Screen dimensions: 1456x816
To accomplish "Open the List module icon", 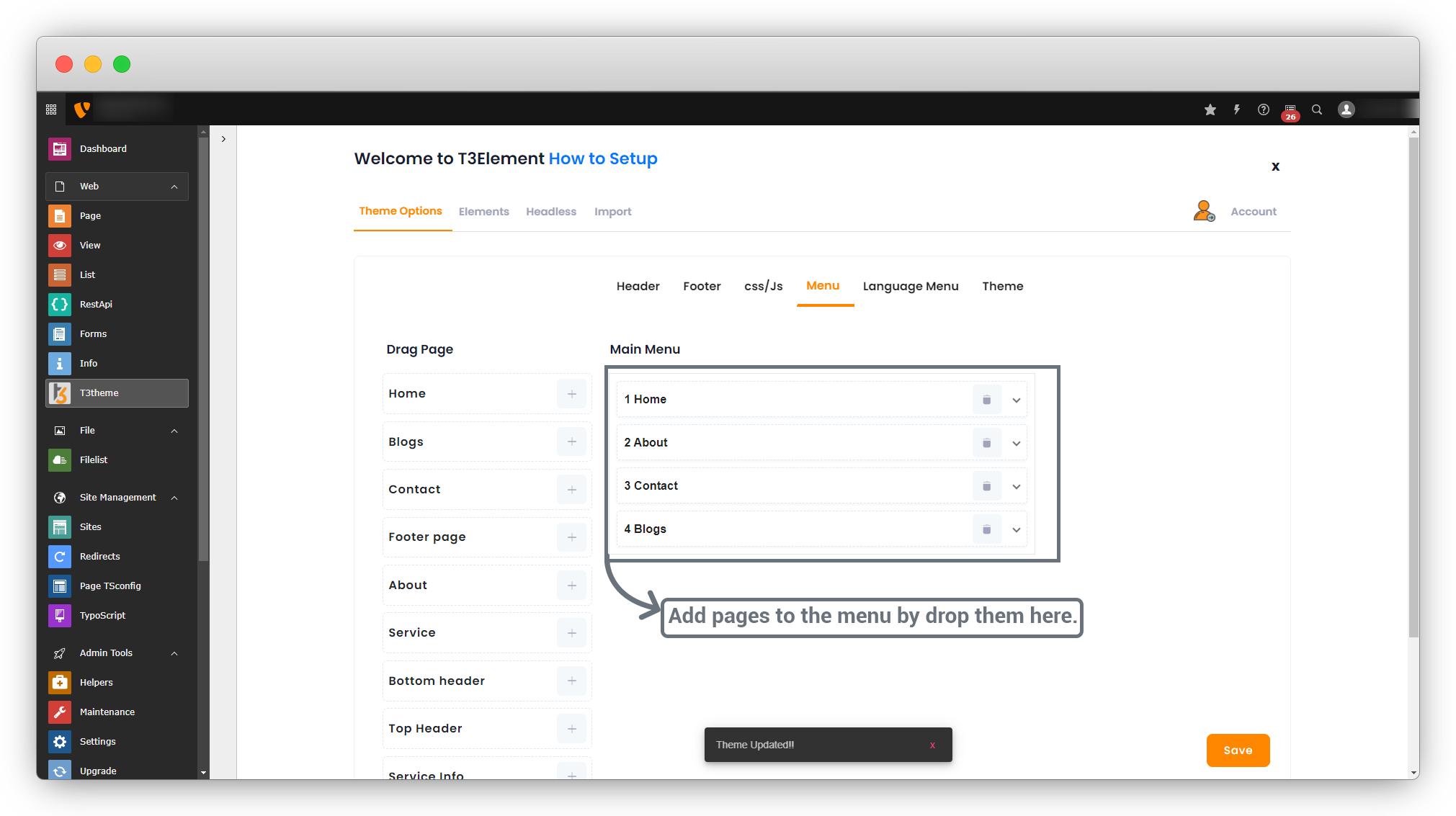I will [x=60, y=275].
